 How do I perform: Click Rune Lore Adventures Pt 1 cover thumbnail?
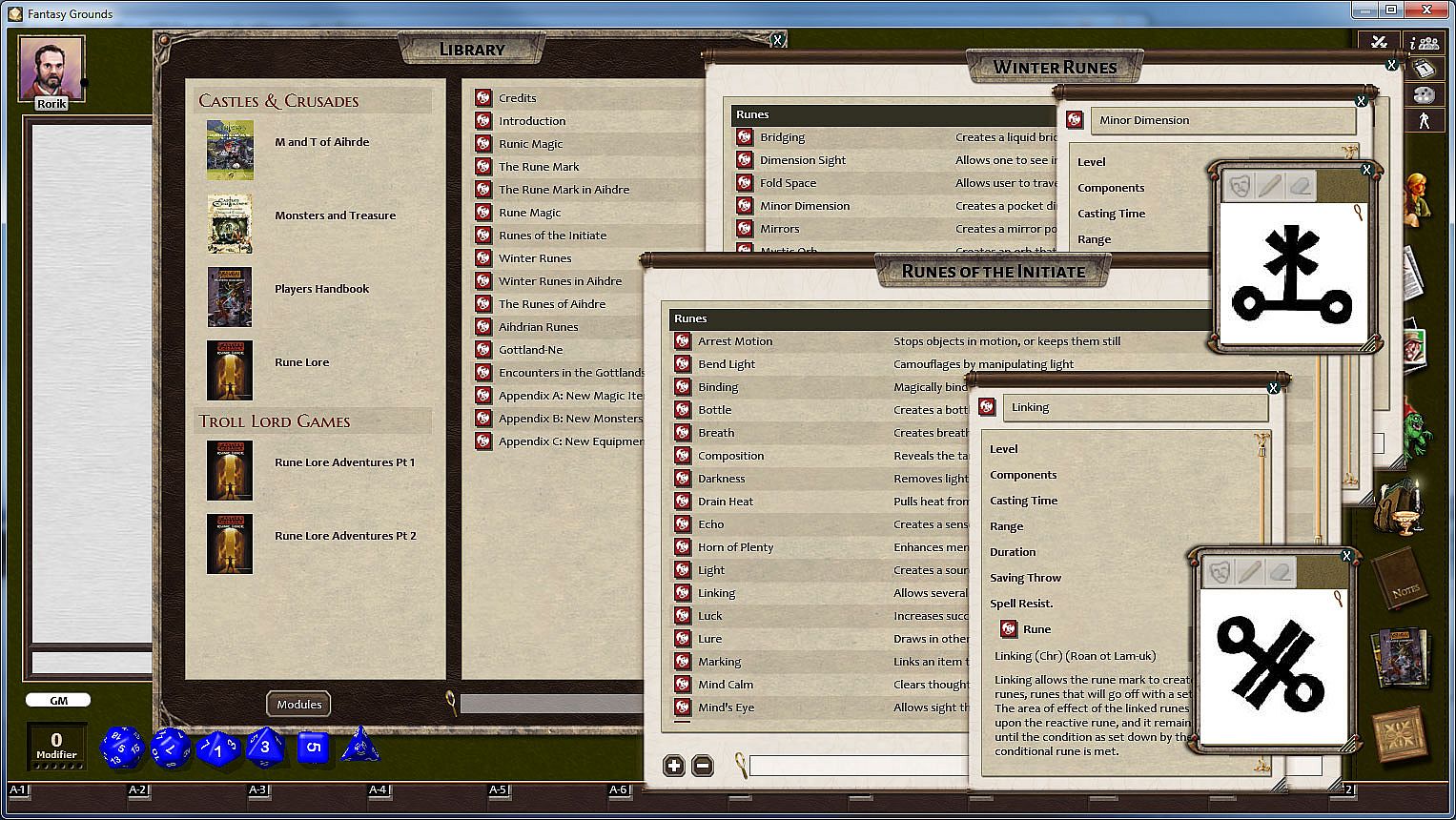coord(230,470)
